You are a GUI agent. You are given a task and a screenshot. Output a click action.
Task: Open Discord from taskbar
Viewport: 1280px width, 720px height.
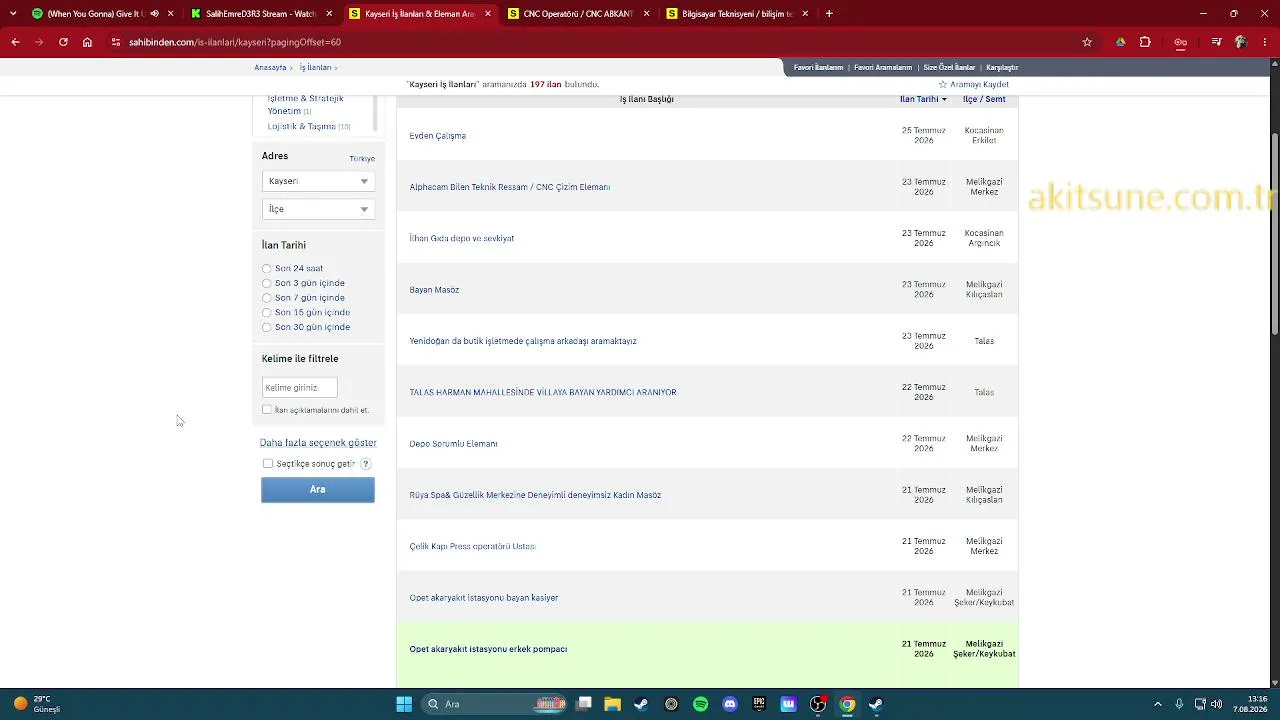click(730, 704)
